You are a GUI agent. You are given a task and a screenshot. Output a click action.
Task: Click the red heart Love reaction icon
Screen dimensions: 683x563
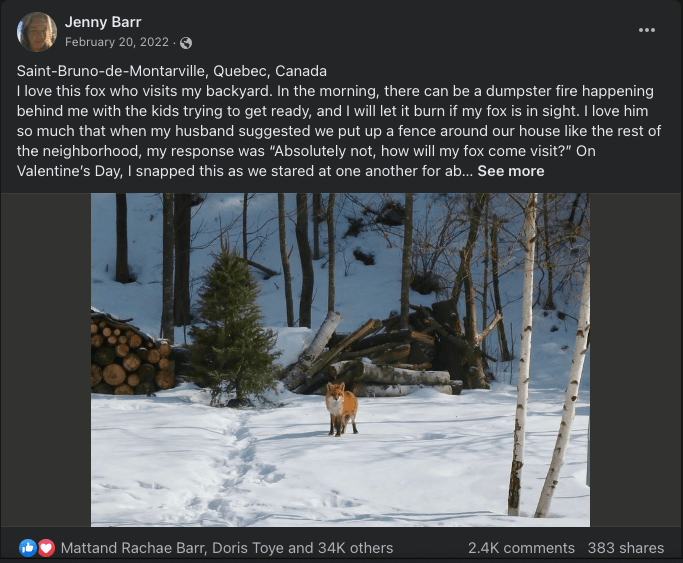(46, 548)
